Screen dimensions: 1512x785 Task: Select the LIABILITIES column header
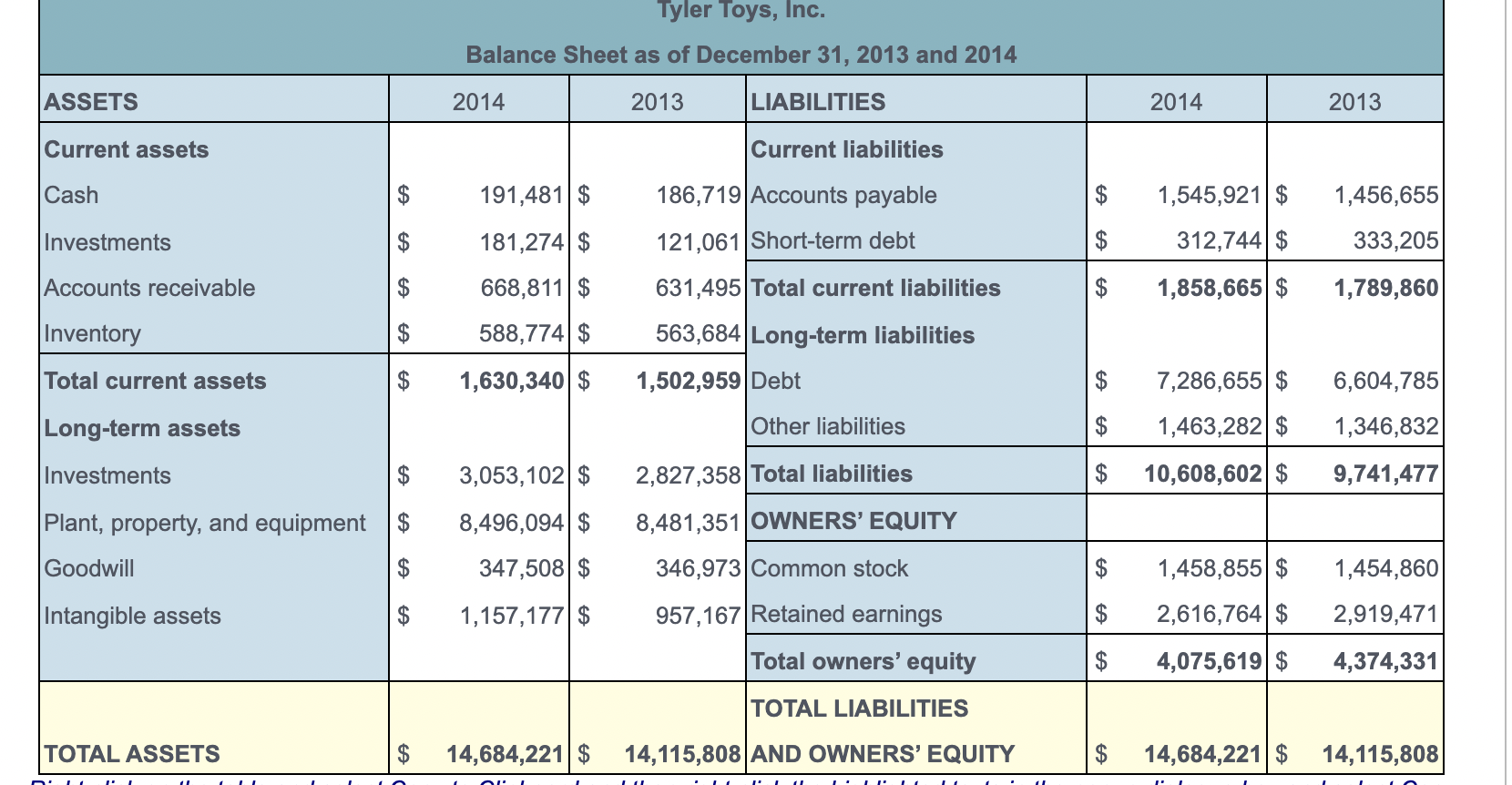(x=818, y=102)
